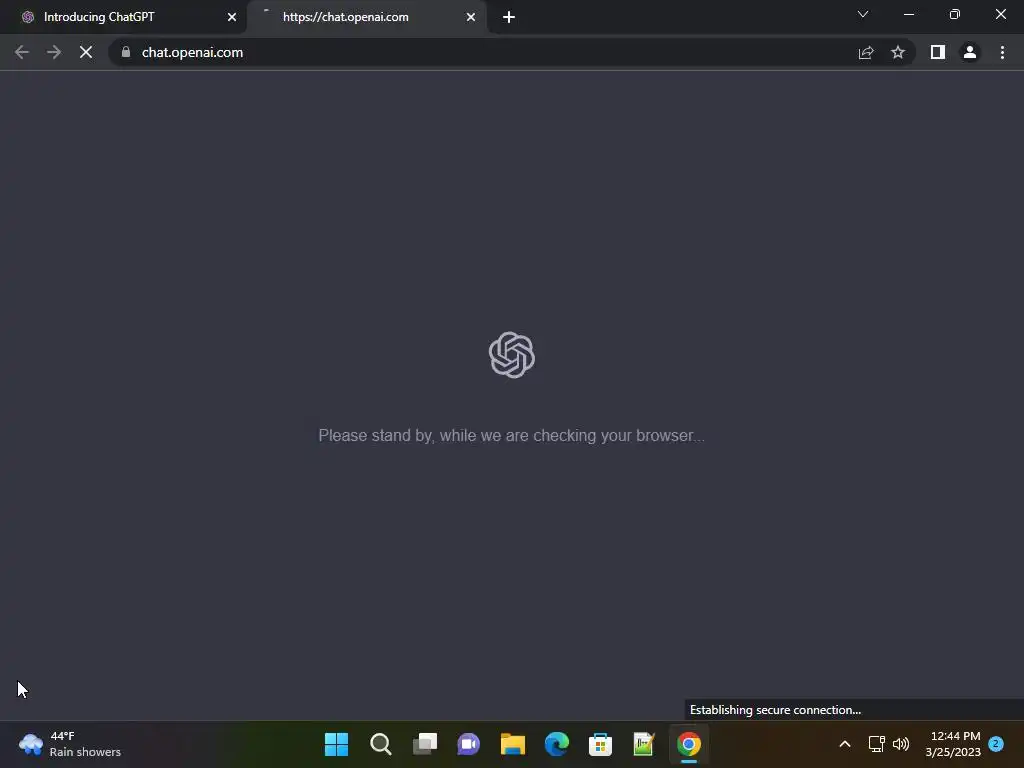The width and height of the screenshot is (1024, 768).
Task: Open the volume control in system tray
Action: click(901, 744)
